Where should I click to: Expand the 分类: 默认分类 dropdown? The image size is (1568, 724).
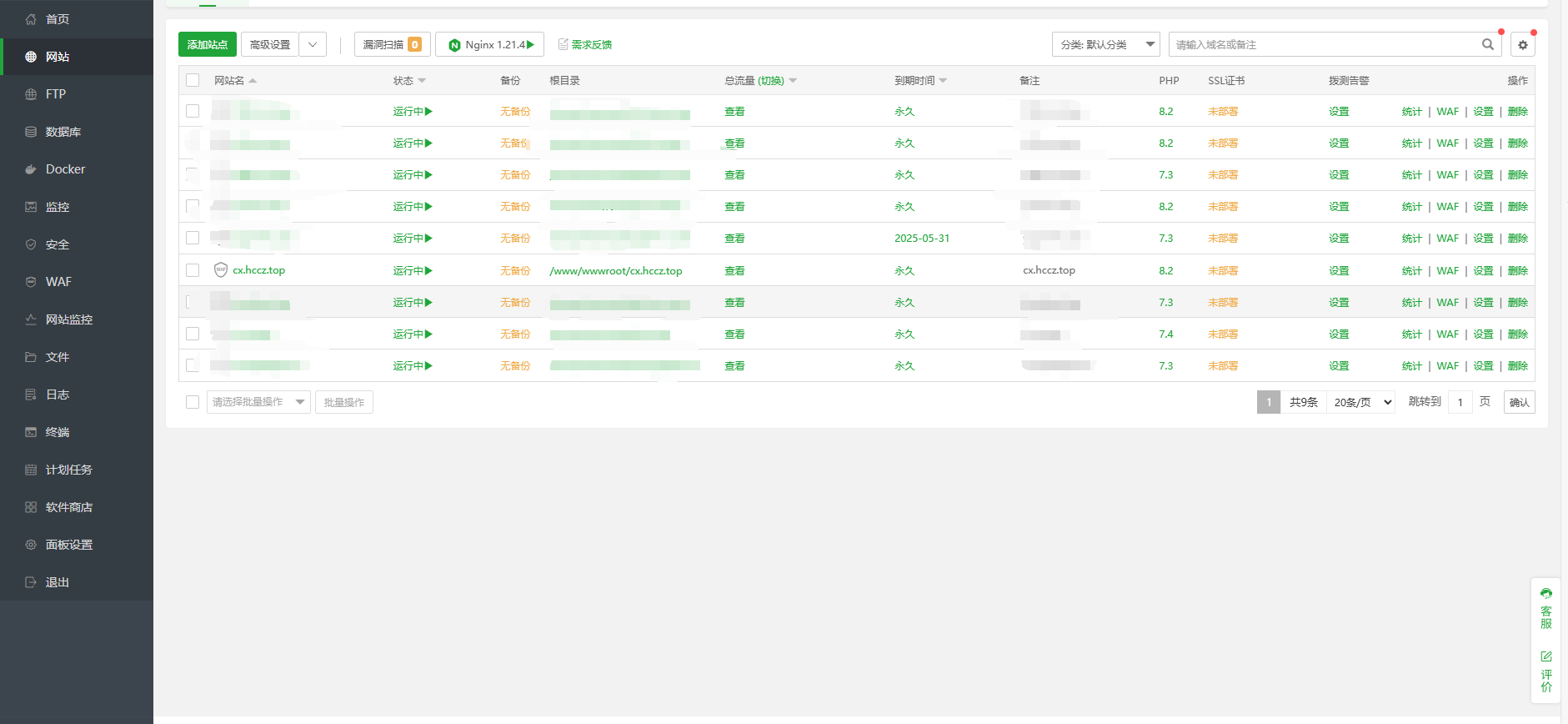(x=1105, y=45)
